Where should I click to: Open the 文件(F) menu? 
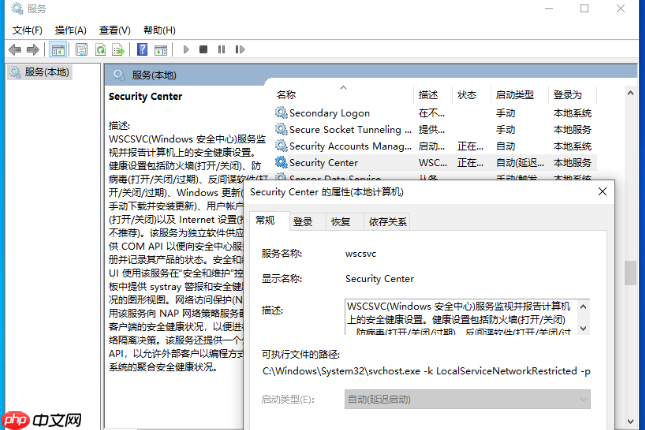coord(27,30)
